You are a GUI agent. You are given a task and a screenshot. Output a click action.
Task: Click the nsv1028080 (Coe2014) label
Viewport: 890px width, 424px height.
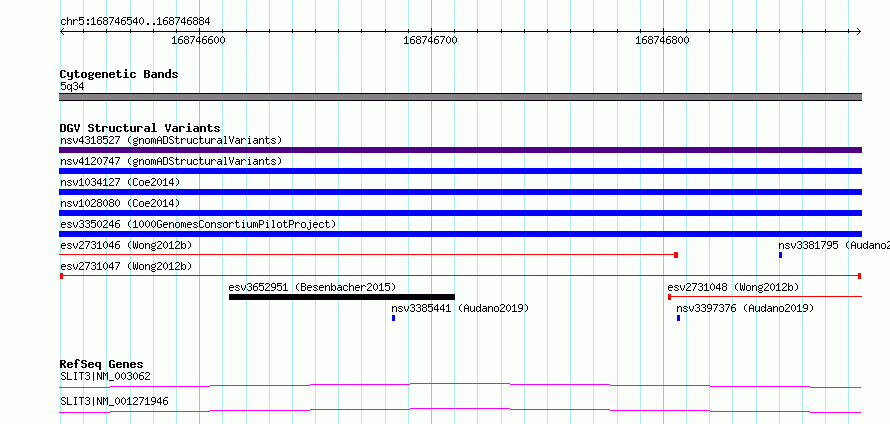point(120,203)
